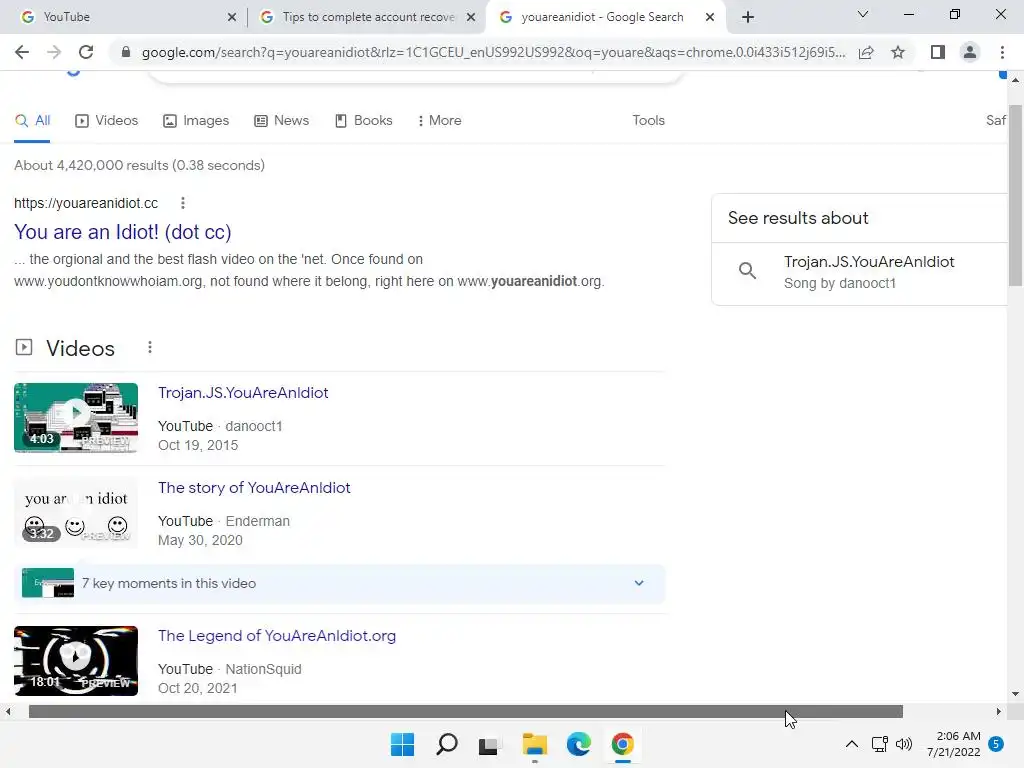Click the https://youareanidiot.cc URL text
Image resolution: width=1024 pixels, height=768 pixels.
[86, 203]
